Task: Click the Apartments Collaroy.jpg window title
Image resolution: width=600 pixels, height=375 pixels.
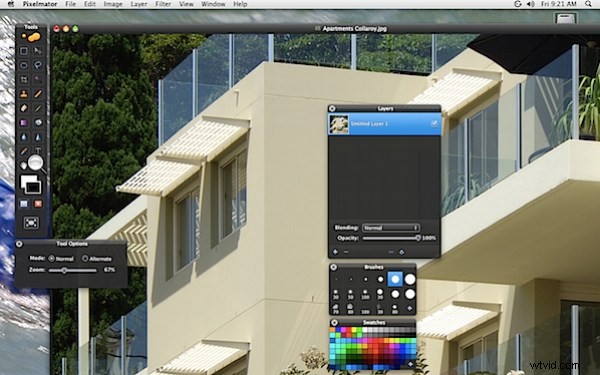Action: click(x=354, y=29)
